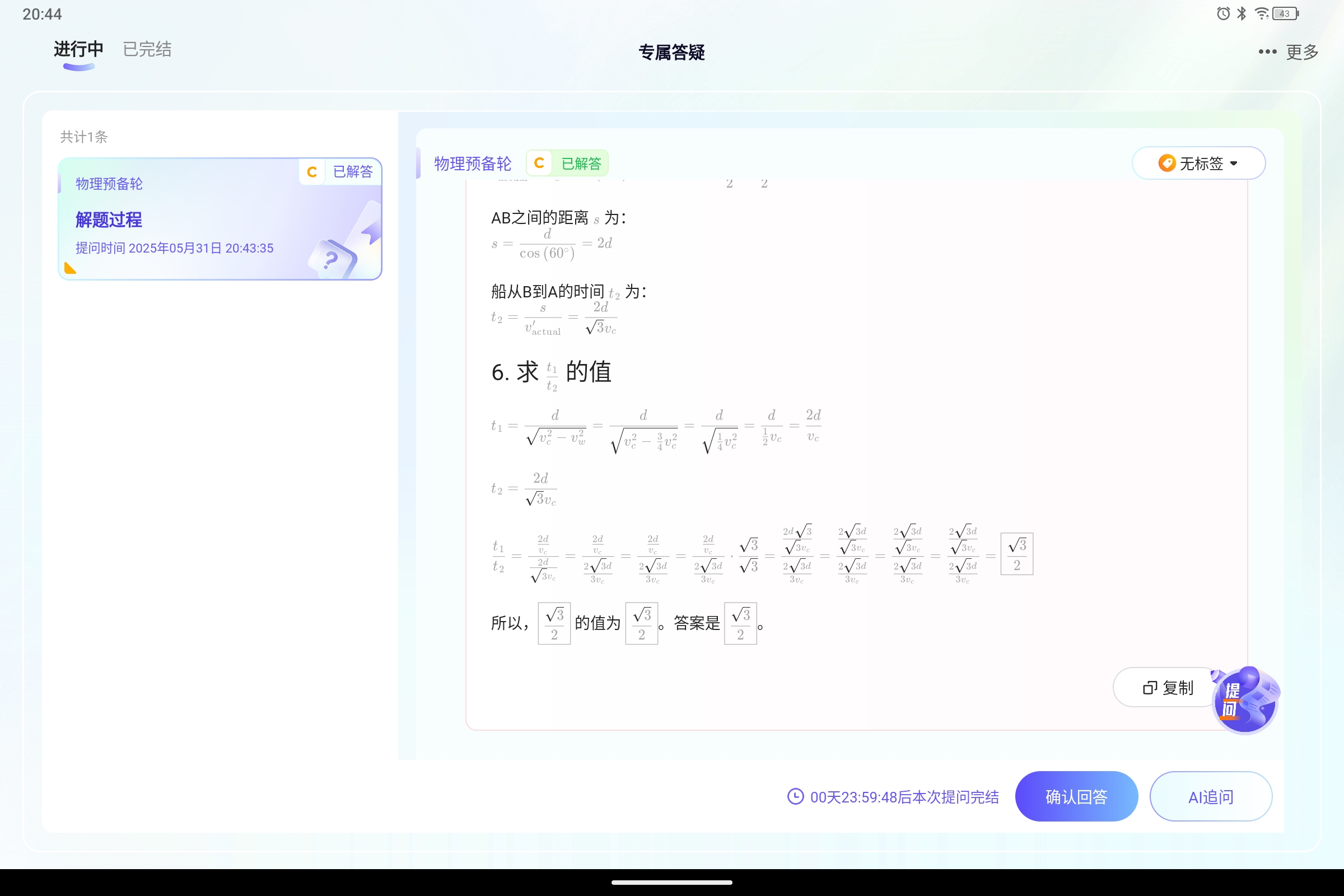
Task: Click the 00天23:59:48后本次提问完结 countdown text
Action: 904,797
